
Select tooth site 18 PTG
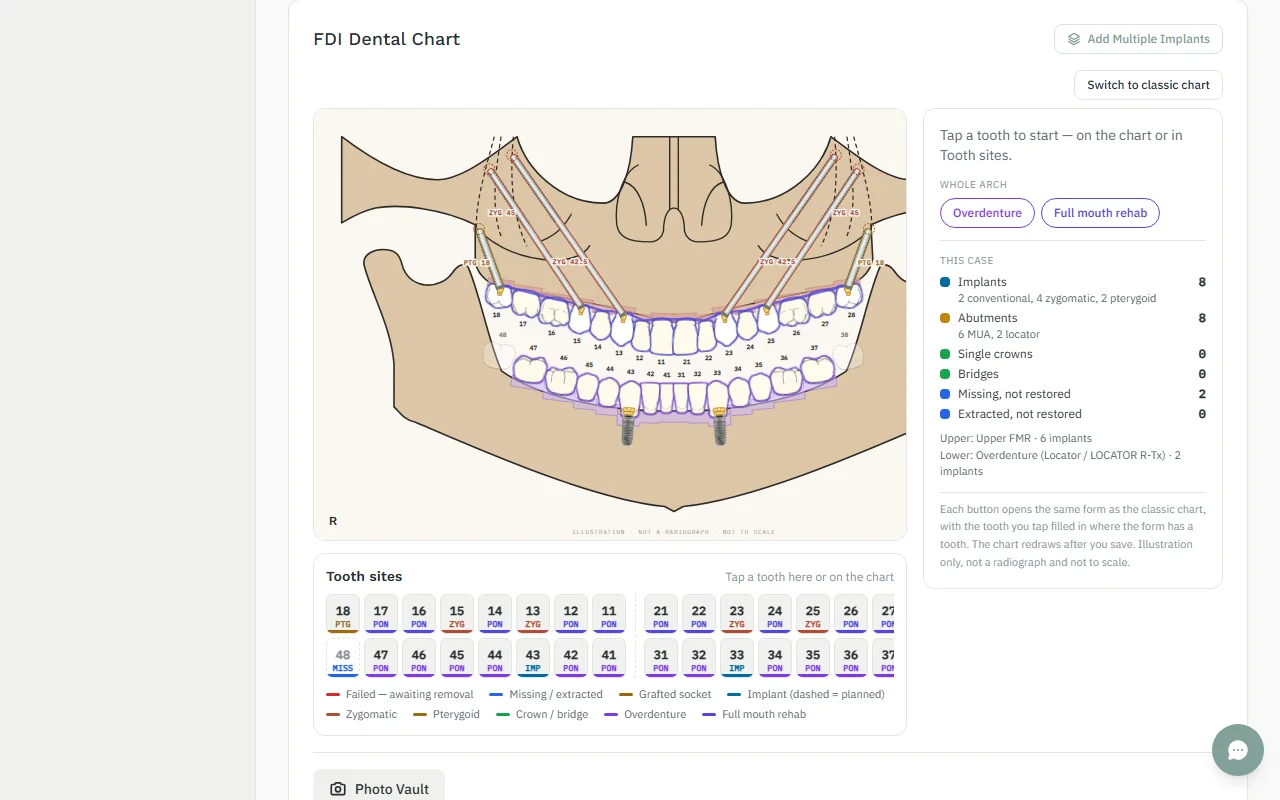pos(343,614)
